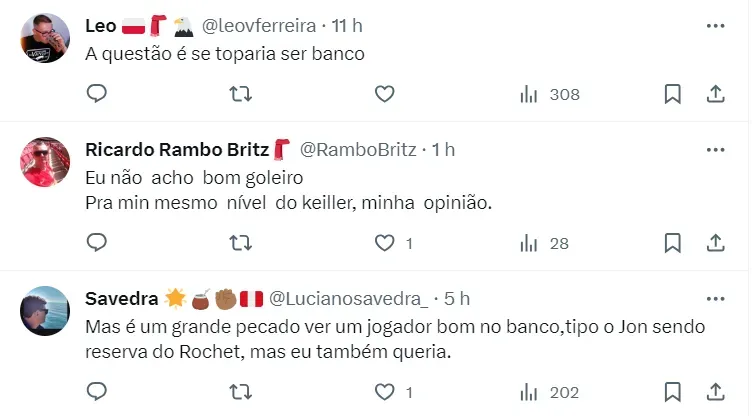The width and height of the screenshot is (755, 416).
Task: Repost Ricardo Rambo Britz's tweet
Action: [241, 242]
